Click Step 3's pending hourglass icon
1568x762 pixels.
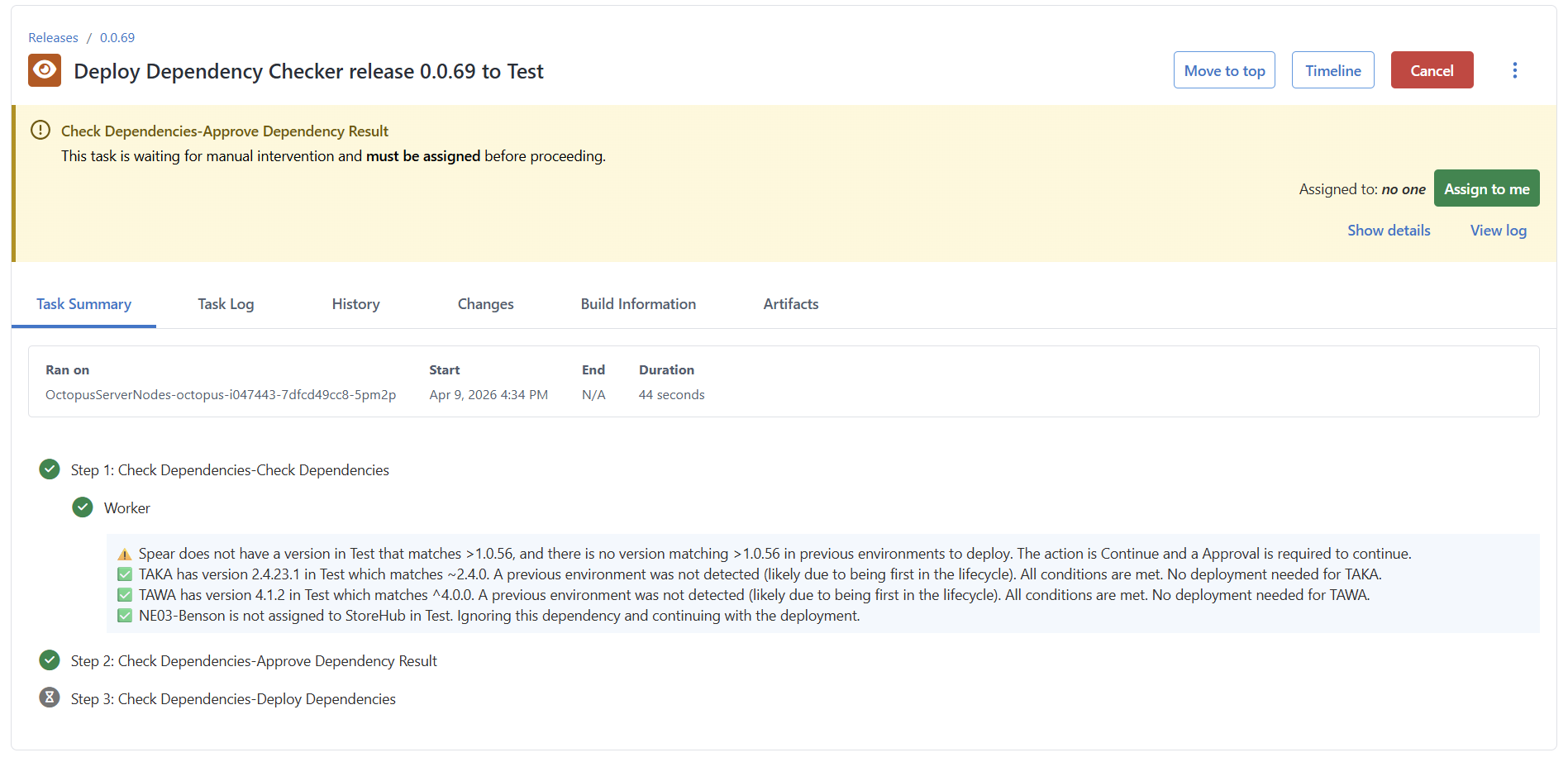click(x=49, y=698)
